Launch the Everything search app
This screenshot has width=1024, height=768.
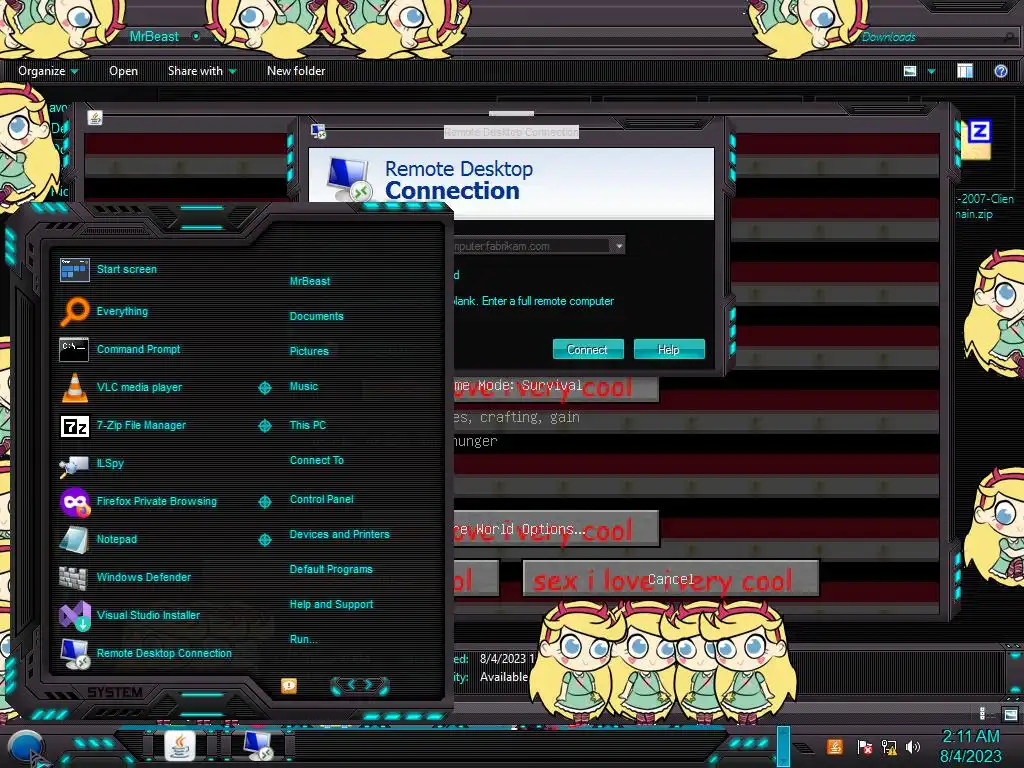coord(104,311)
